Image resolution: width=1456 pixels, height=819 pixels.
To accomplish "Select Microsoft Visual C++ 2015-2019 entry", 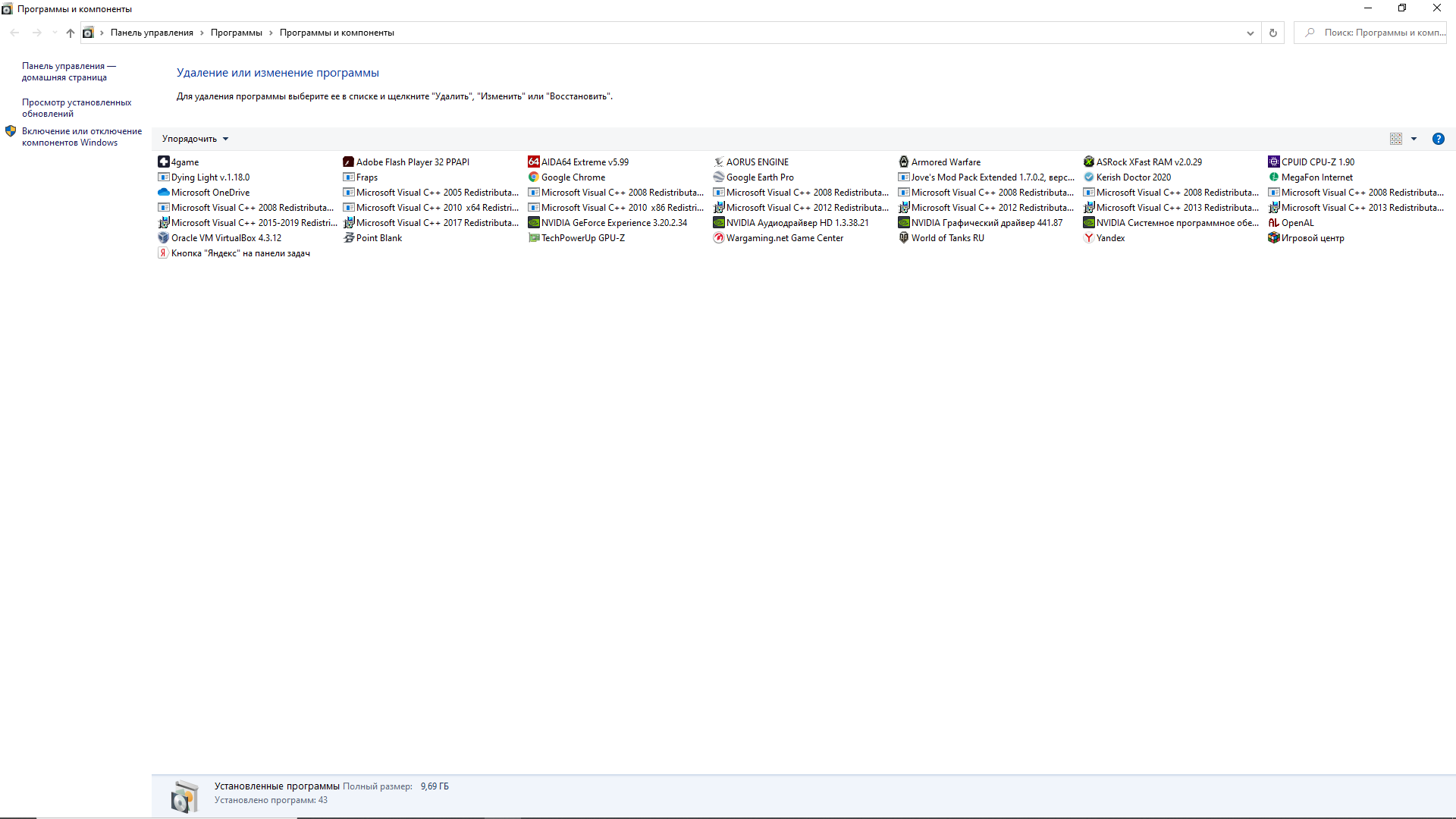I will click(247, 222).
